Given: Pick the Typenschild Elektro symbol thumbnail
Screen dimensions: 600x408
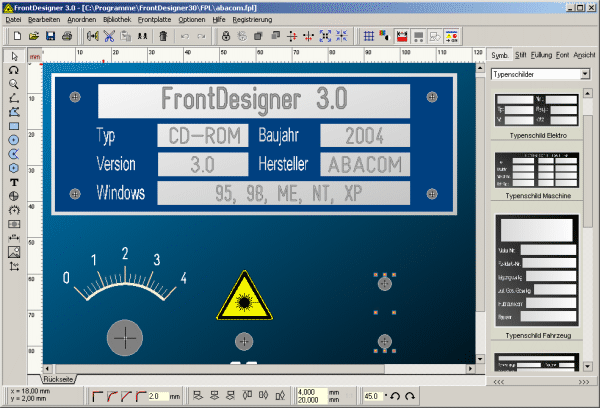Looking at the screenshot, I should pyautogui.click(x=536, y=110).
